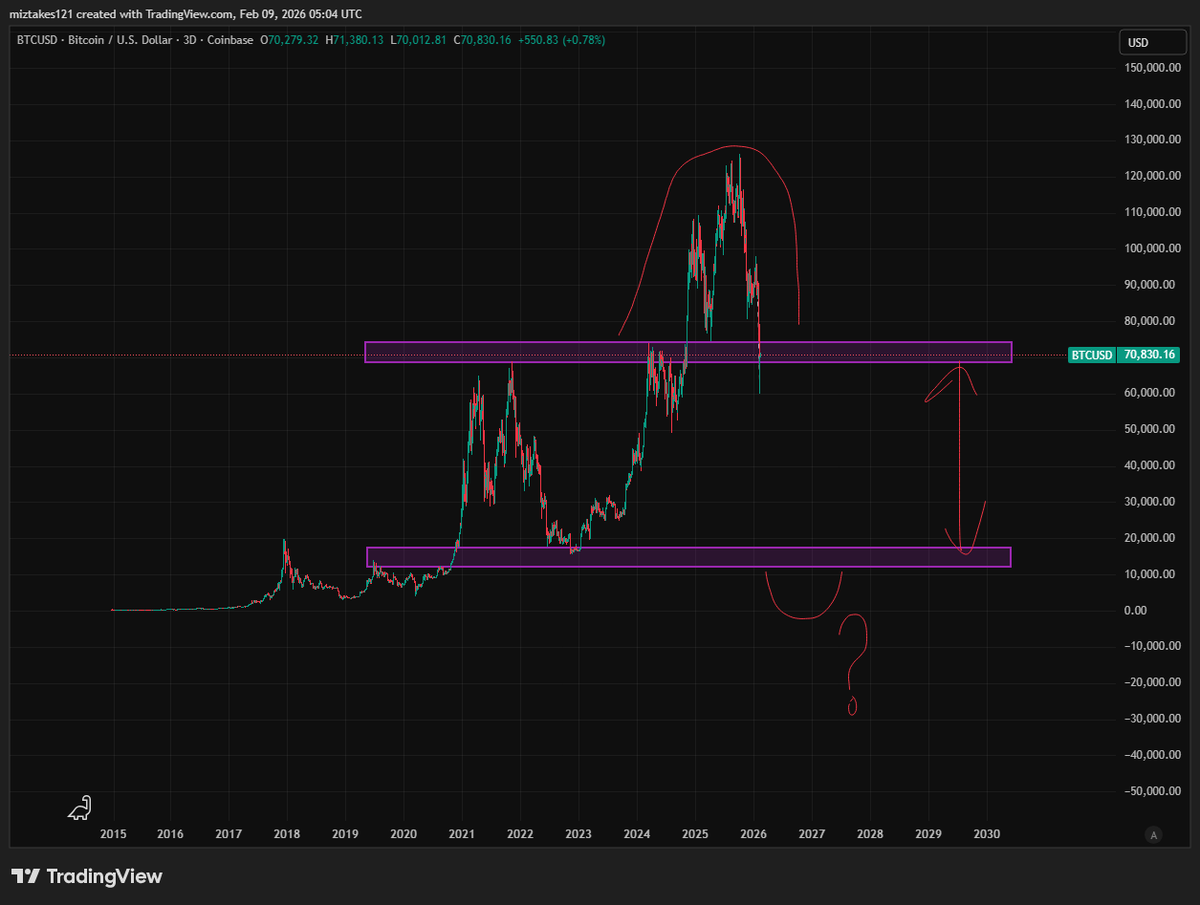Click the 'BTCUSD · Bitcoin / U.S. Dollar' symbol title
The width and height of the screenshot is (1200, 905).
tap(97, 40)
